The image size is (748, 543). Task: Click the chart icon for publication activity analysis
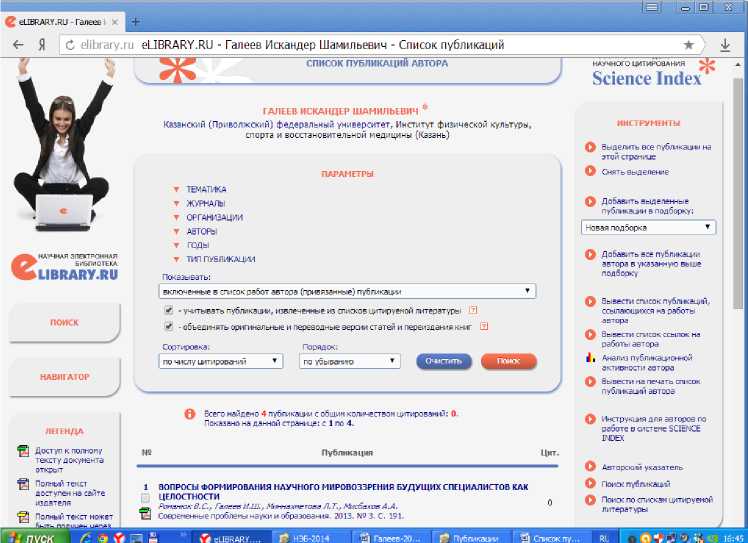590,357
